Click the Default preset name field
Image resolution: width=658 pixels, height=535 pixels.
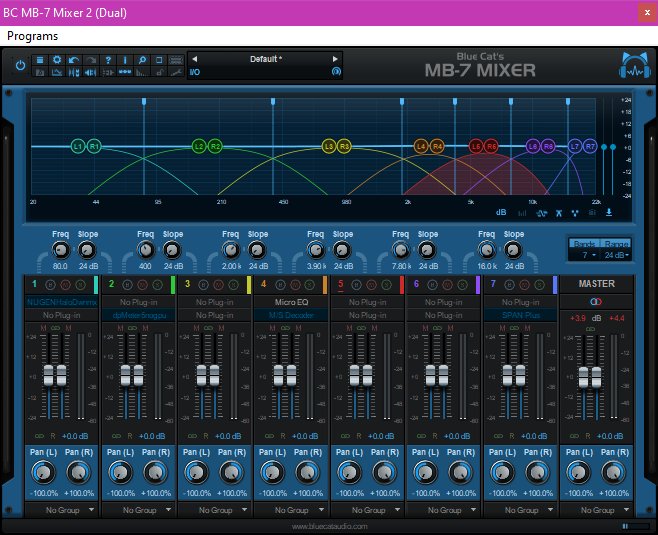click(x=265, y=59)
